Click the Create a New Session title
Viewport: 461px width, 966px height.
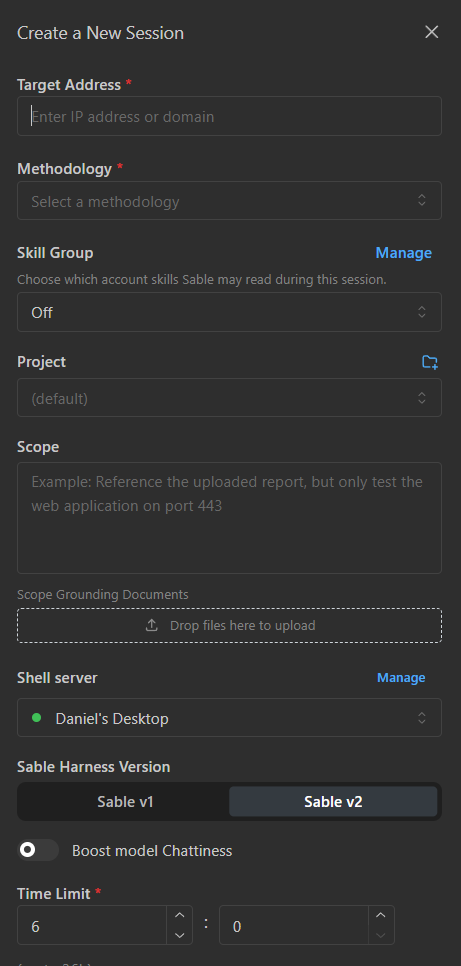pyautogui.click(x=100, y=33)
